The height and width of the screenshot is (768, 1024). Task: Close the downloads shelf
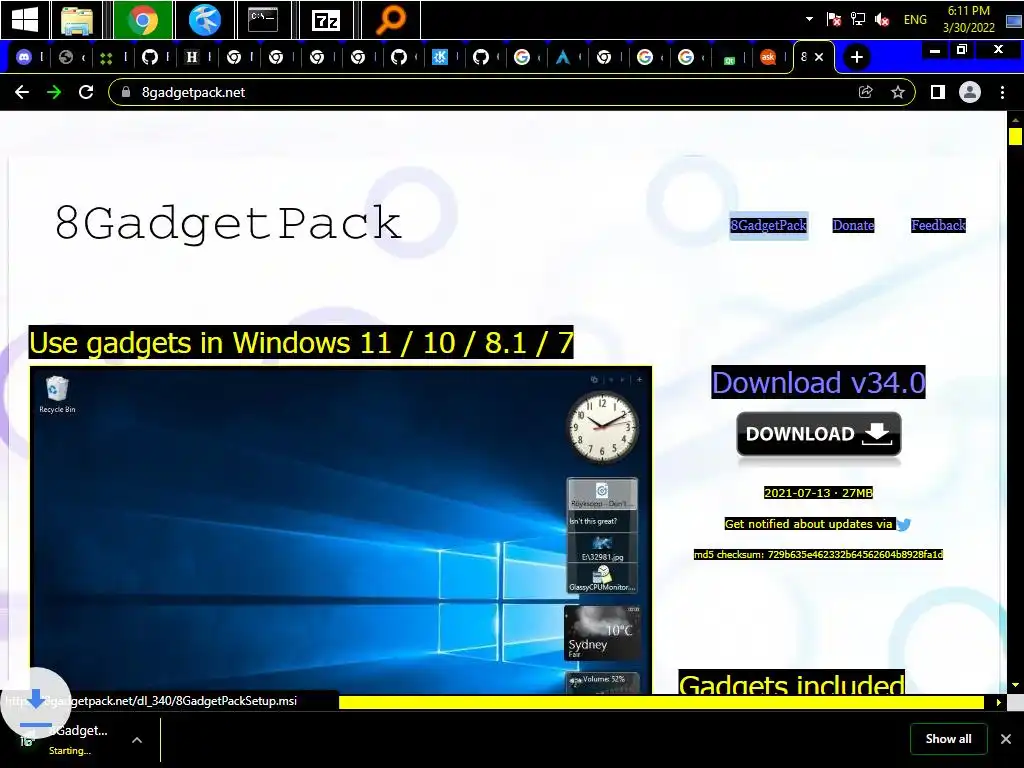pyautogui.click(x=1006, y=739)
